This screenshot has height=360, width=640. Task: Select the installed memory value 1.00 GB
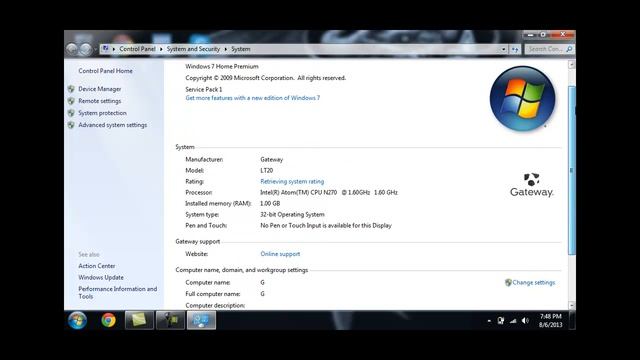pyautogui.click(x=270, y=204)
